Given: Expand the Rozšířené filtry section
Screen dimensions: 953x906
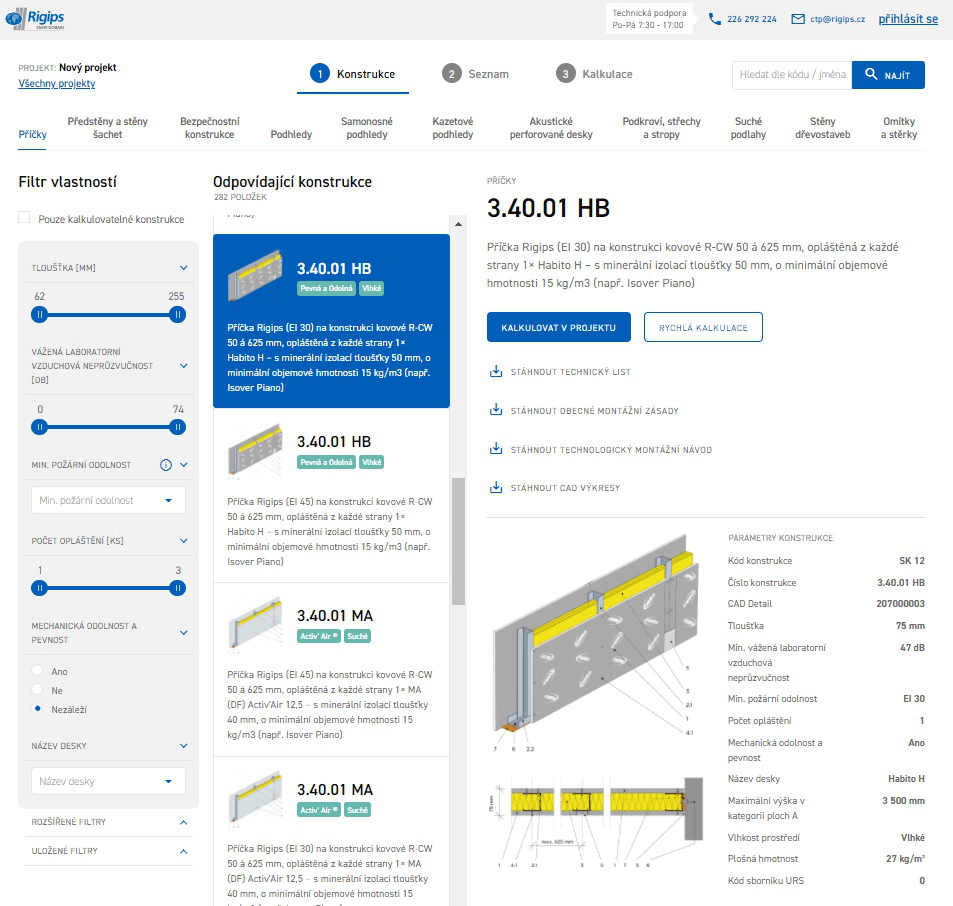Looking at the screenshot, I should click(x=108, y=822).
